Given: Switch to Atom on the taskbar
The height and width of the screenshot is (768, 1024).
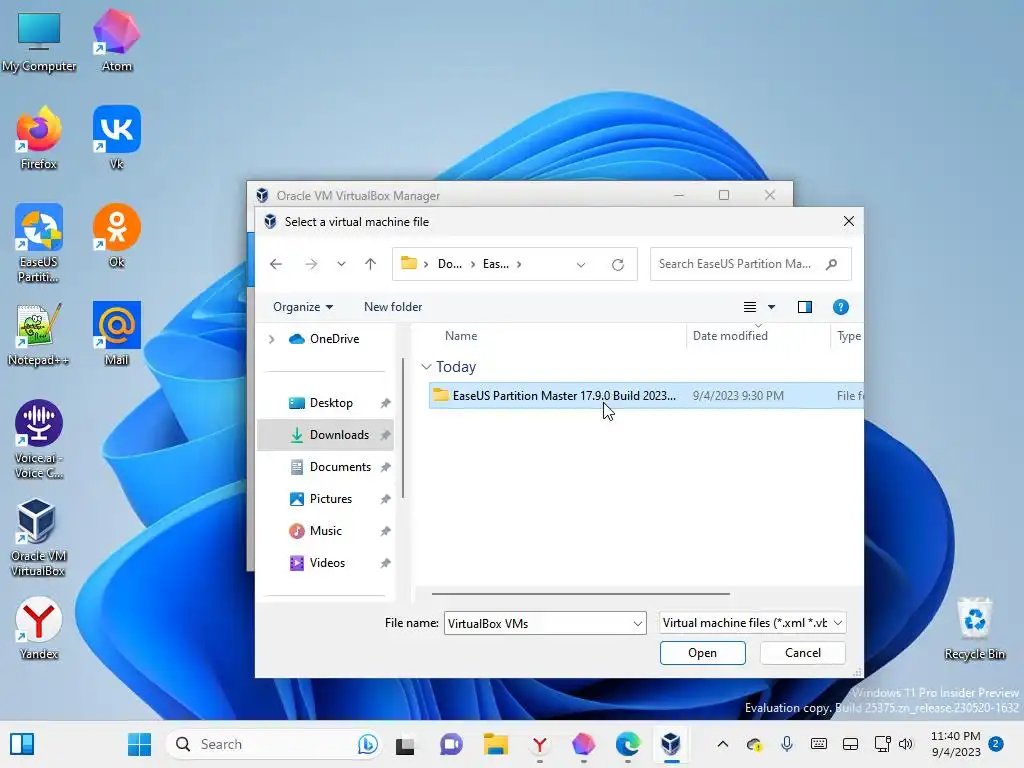Looking at the screenshot, I should click(583, 744).
